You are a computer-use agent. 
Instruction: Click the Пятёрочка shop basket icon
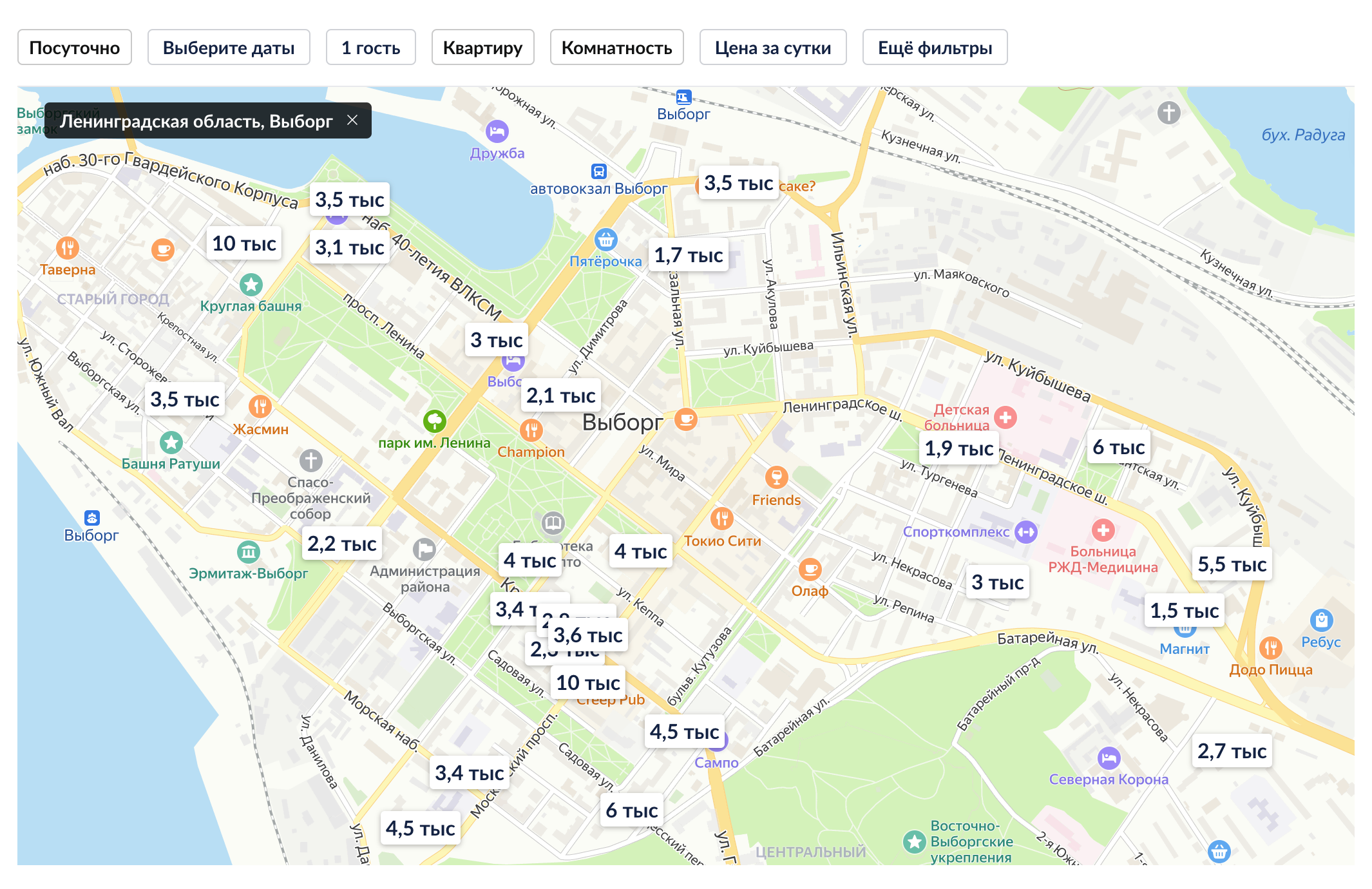(x=605, y=240)
